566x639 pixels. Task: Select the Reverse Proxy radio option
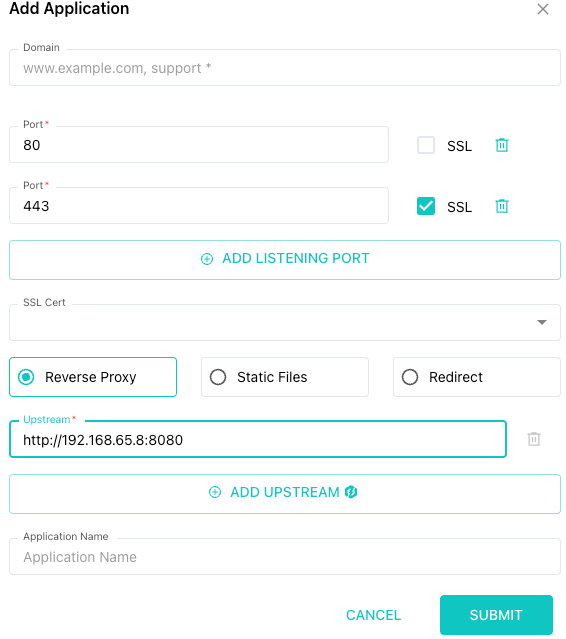93,377
